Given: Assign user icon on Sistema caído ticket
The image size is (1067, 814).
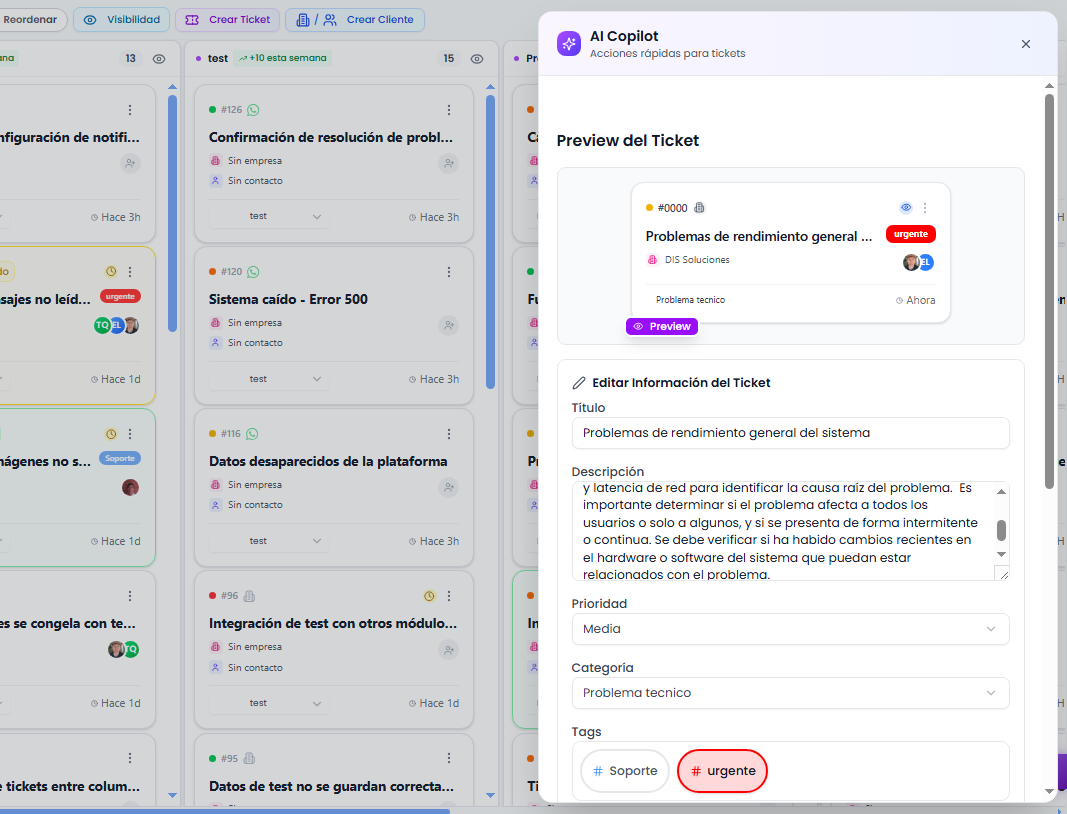Looking at the screenshot, I should click(x=448, y=325).
